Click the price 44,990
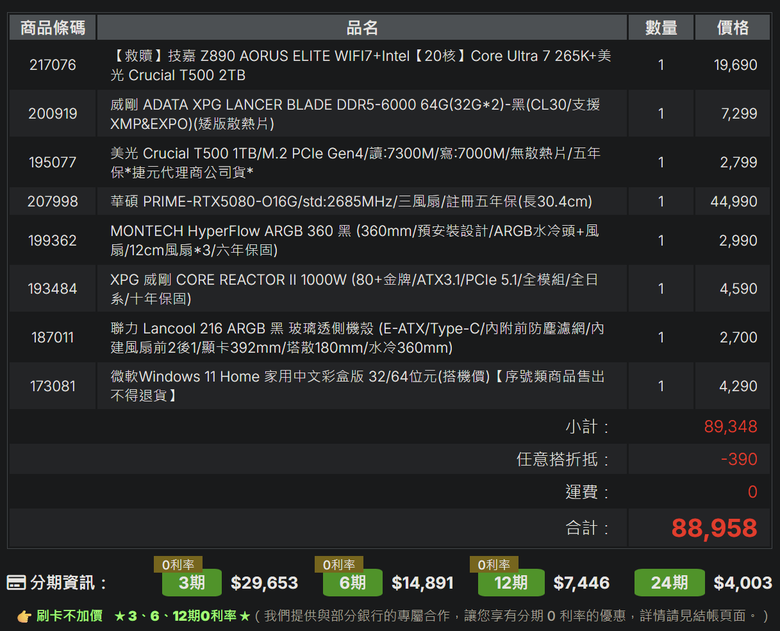 pyautogui.click(x=734, y=202)
